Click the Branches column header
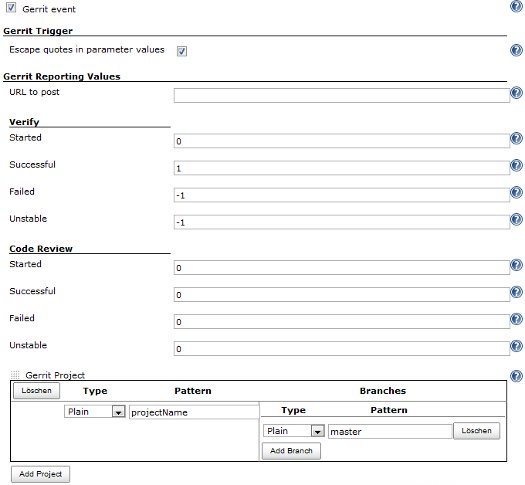Image resolution: width=525 pixels, height=485 pixels. (x=383, y=391)
